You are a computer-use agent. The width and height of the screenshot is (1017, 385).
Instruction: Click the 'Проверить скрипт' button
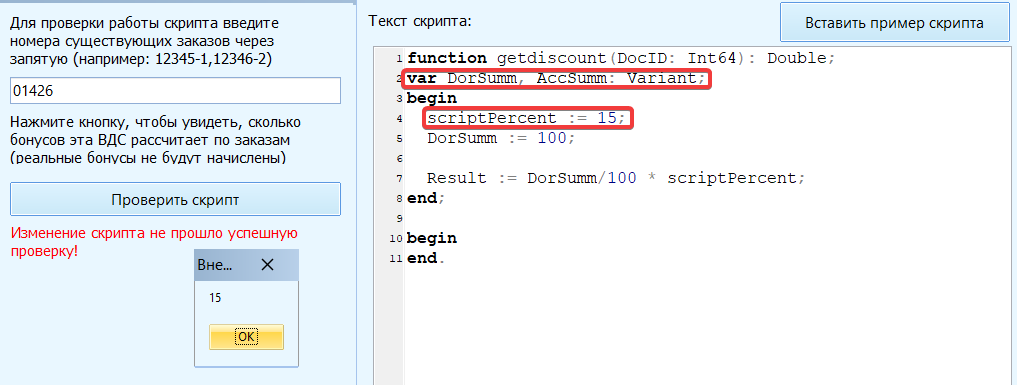[x=175, y=200]
